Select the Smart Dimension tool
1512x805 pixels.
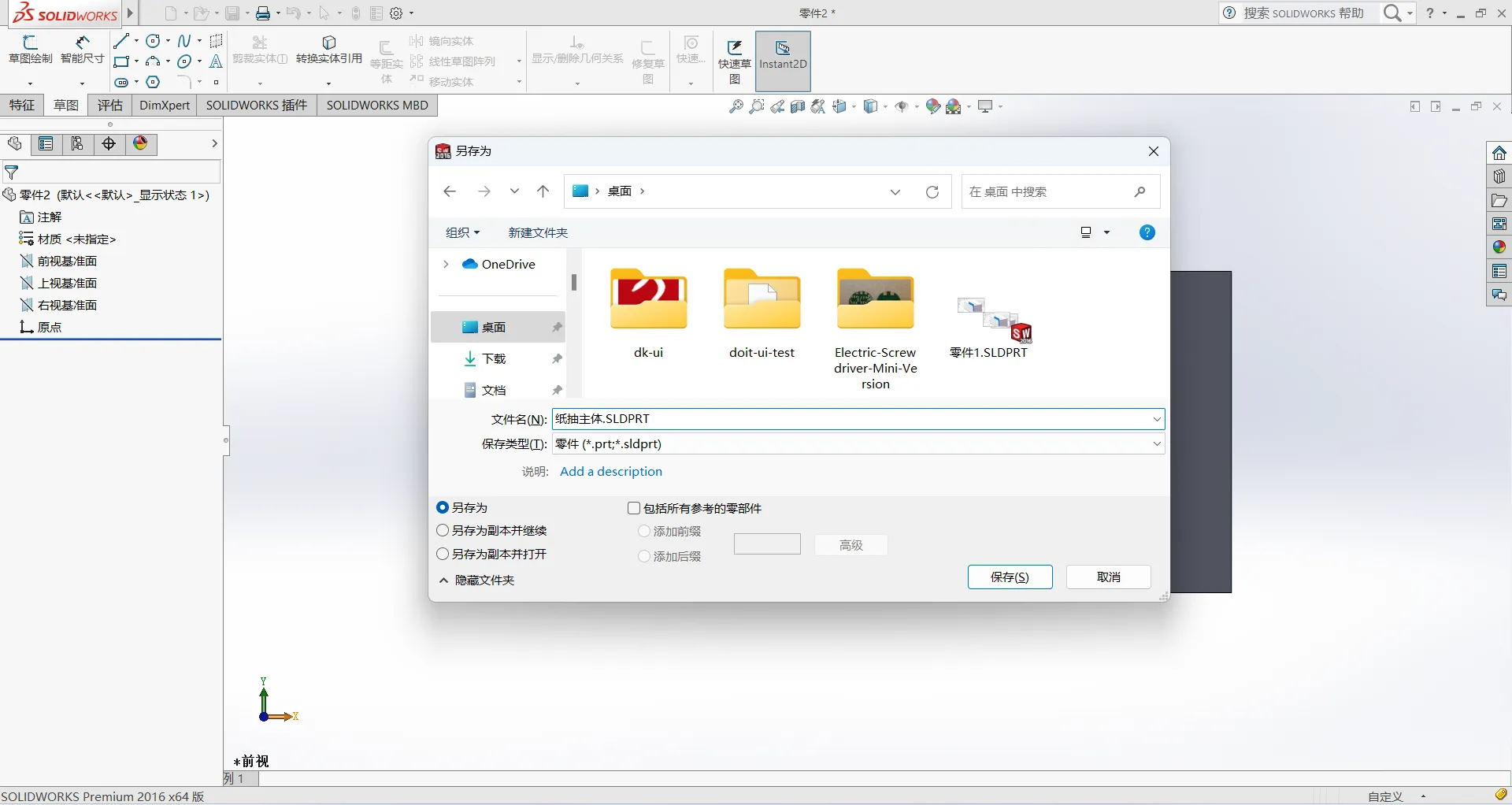pos(82,50)
